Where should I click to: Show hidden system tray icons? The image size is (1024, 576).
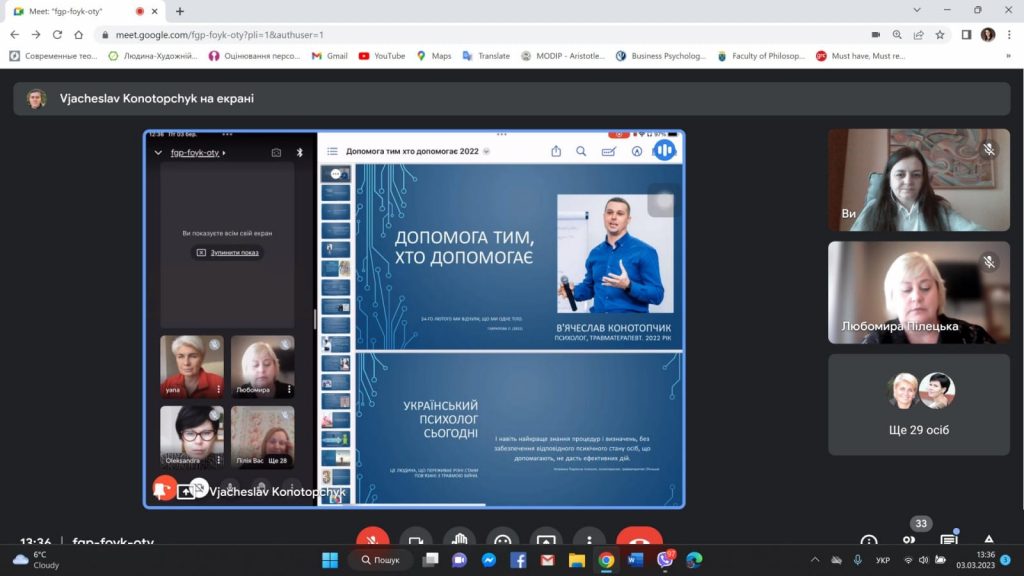[814, 560]
